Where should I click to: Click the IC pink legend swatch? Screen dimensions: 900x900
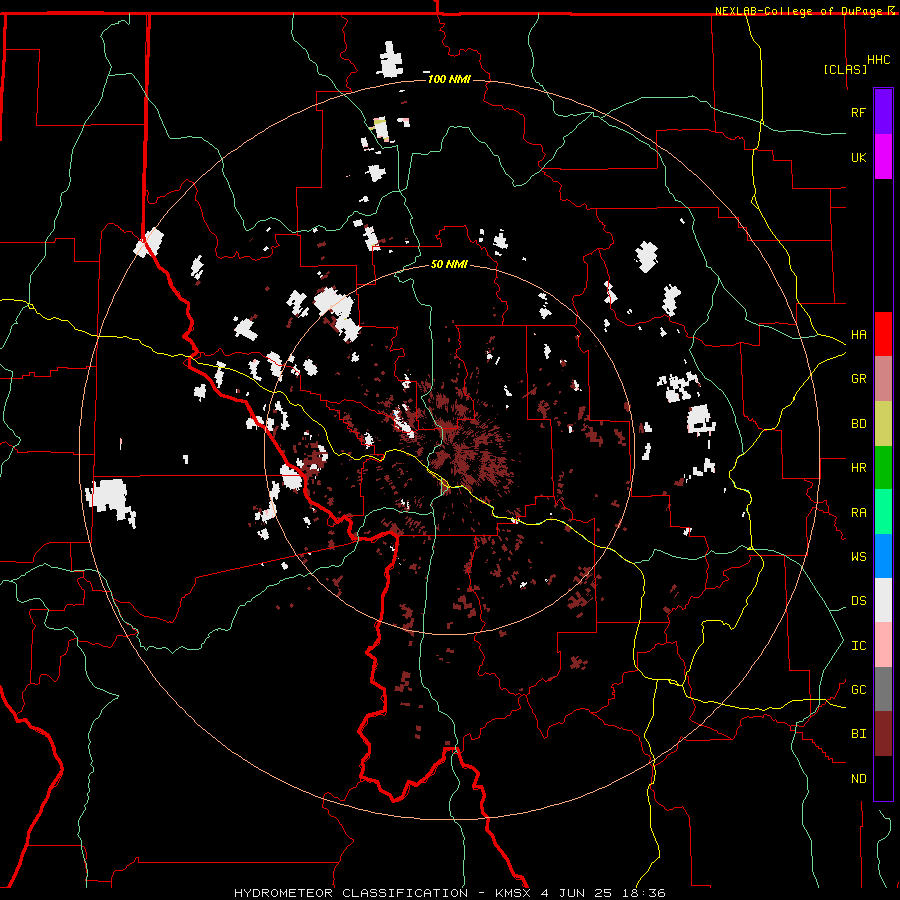pyautogui.click(x=883, y=645)
